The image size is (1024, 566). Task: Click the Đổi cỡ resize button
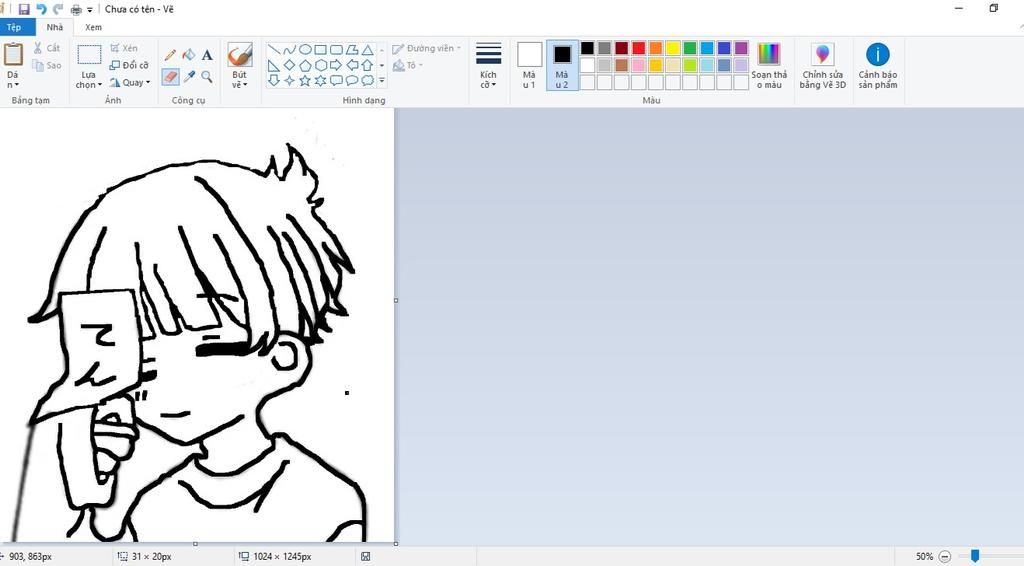coord(129,65)
